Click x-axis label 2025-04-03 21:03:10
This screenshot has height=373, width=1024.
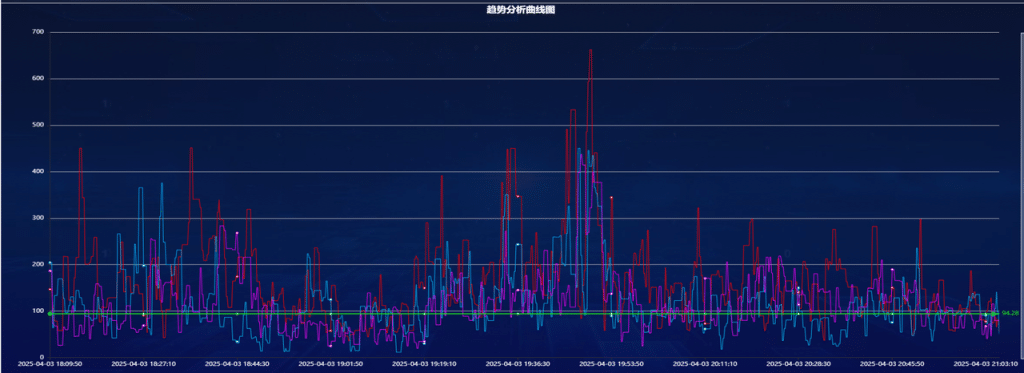pos(984,363)
